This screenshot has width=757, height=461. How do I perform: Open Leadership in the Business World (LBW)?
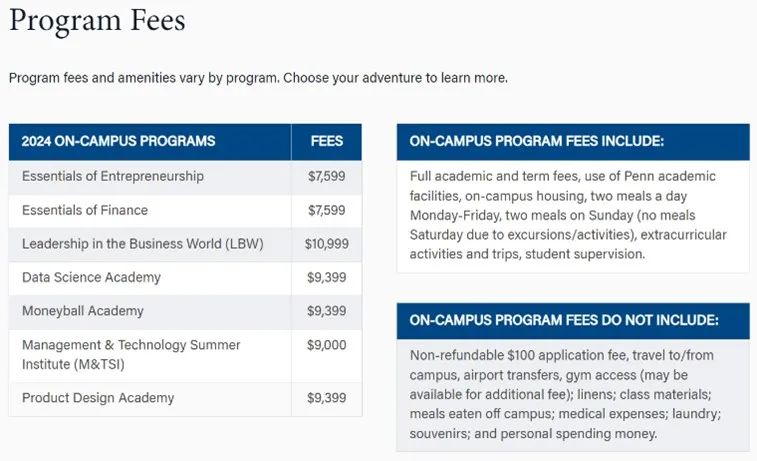point(142,244)
